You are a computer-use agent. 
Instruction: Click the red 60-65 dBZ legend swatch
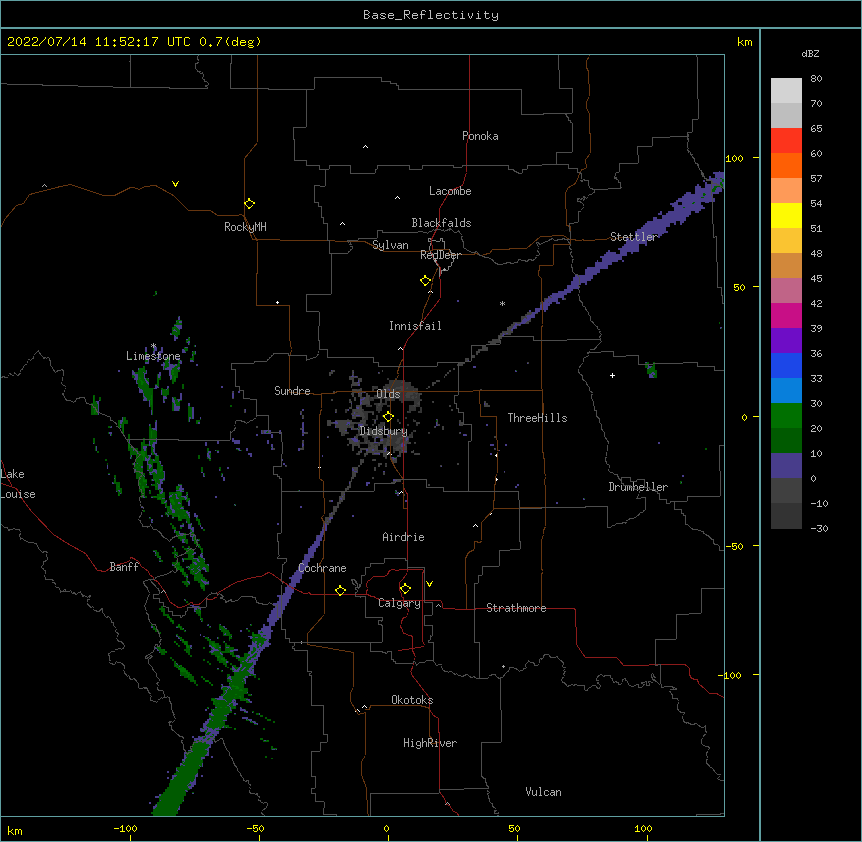point(786,141)
